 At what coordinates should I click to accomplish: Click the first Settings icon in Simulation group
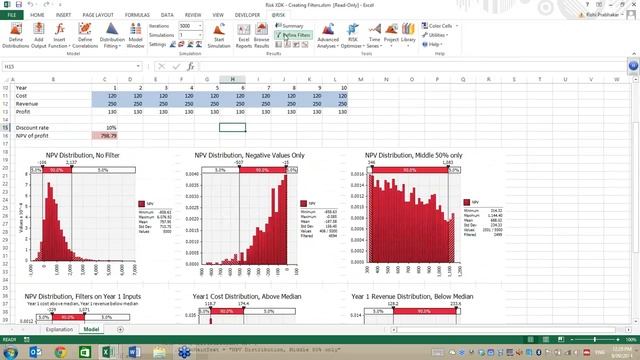[173, 44]
